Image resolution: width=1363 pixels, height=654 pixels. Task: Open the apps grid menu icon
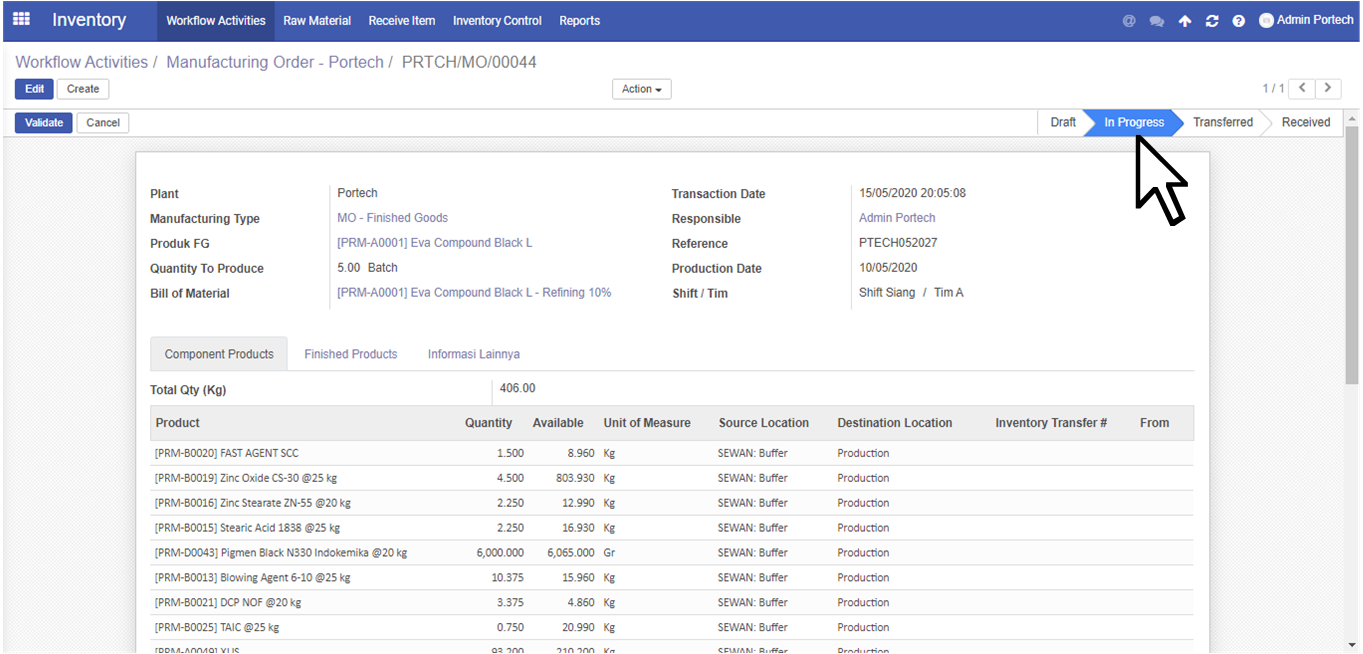(21, 19)
